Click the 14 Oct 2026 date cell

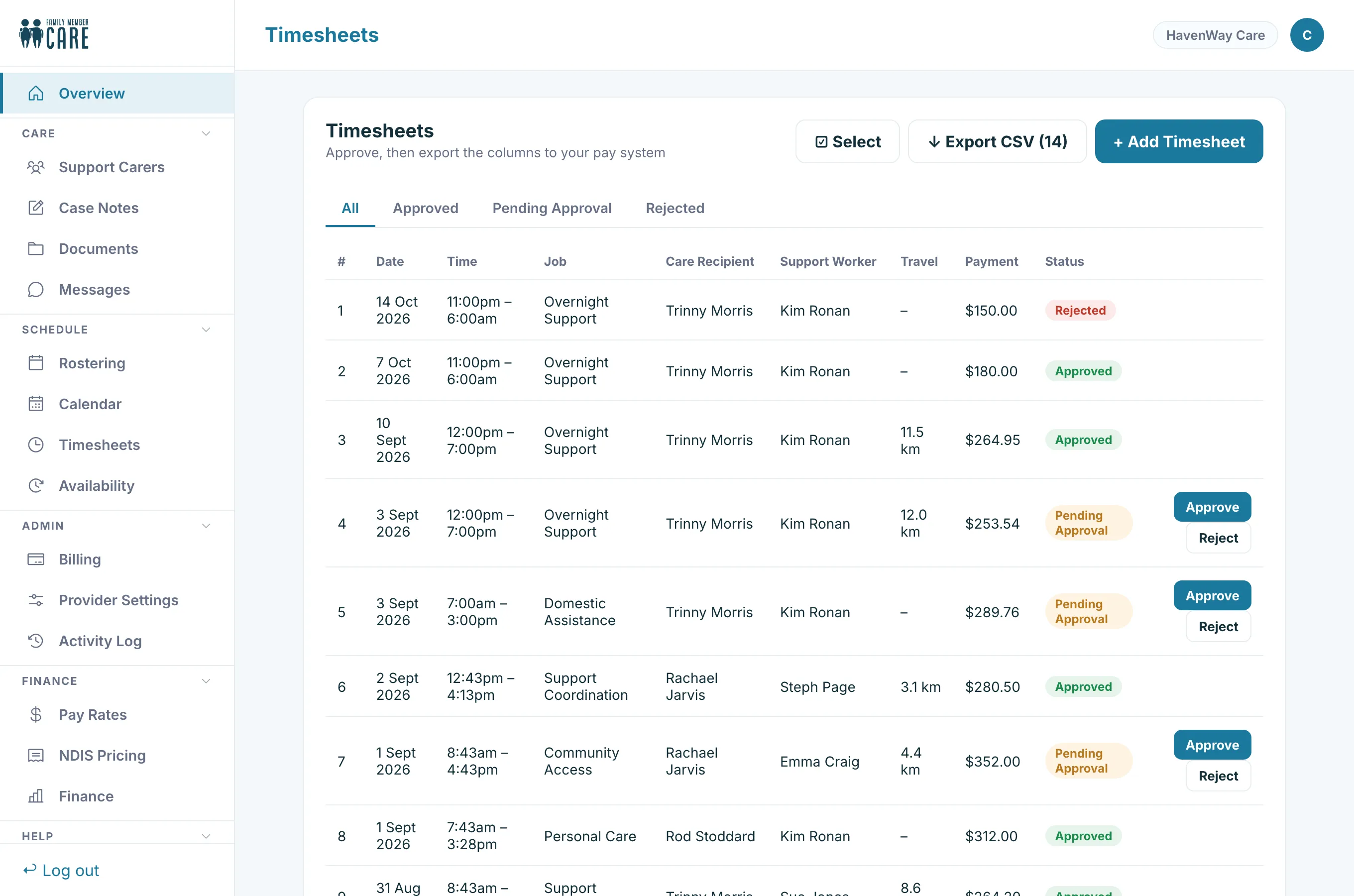396,310
